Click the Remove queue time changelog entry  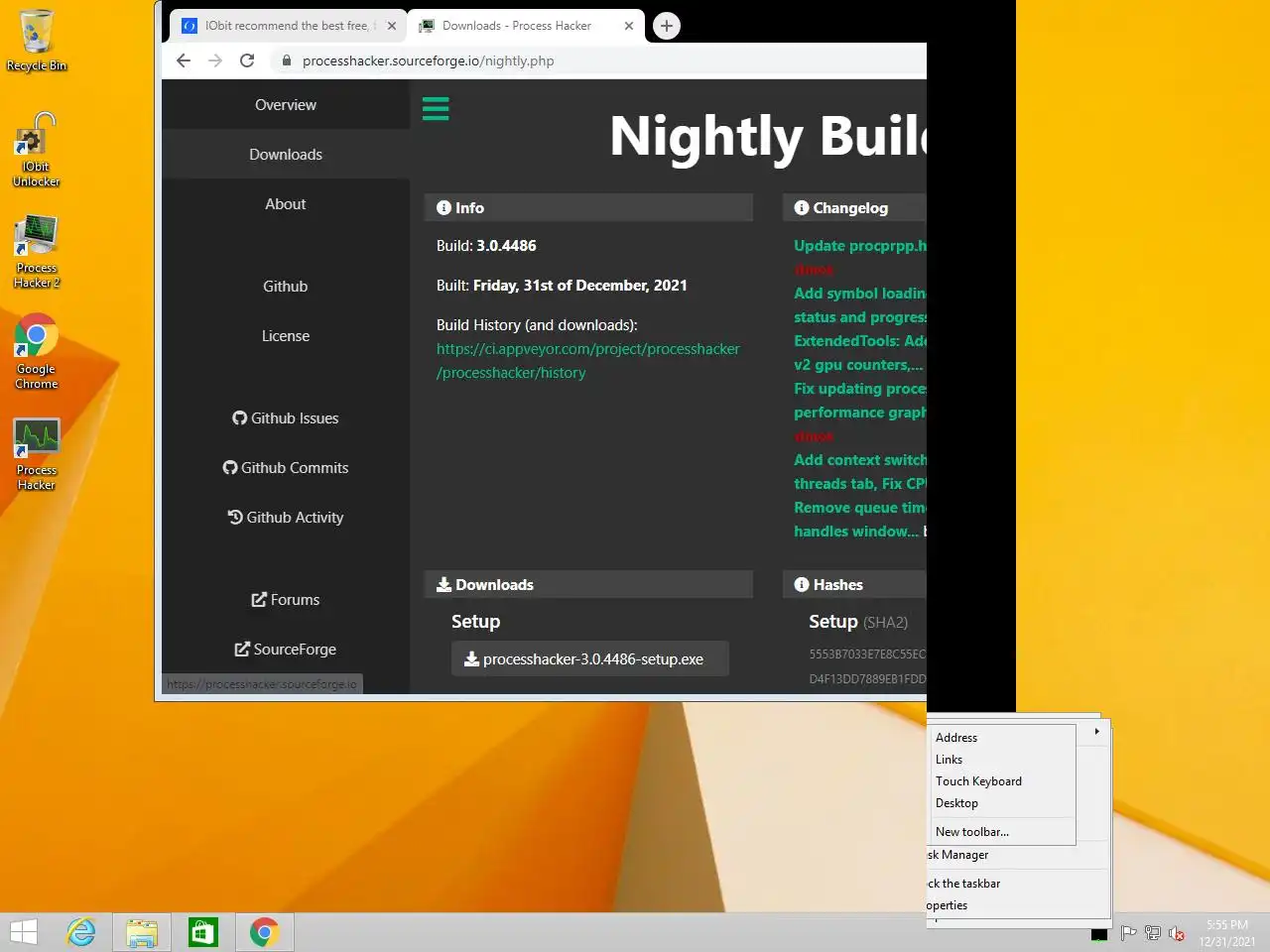pyautogui.click(x=860, y=520)
